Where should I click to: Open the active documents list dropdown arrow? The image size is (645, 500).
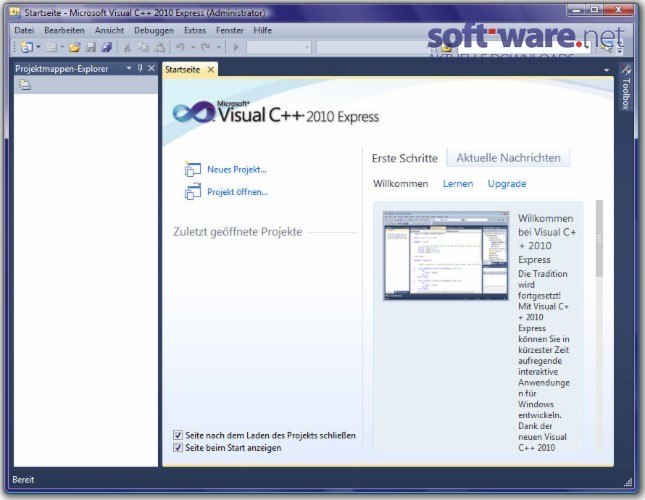pos(606,70)
